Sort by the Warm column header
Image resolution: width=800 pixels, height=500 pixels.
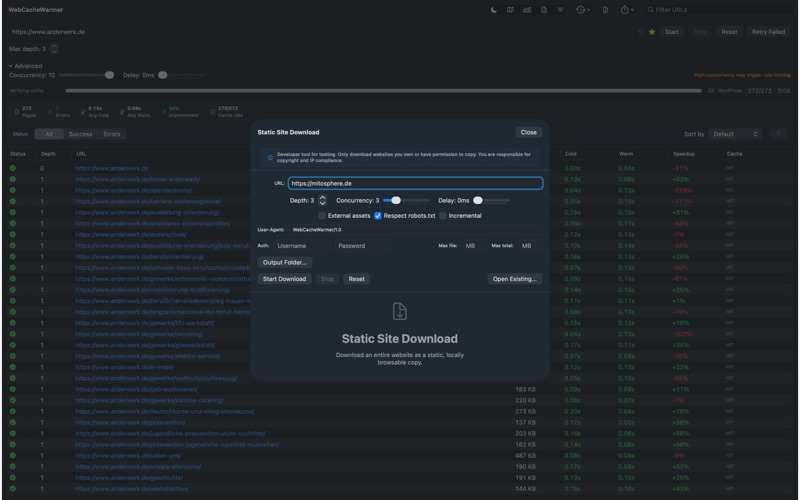626,154
